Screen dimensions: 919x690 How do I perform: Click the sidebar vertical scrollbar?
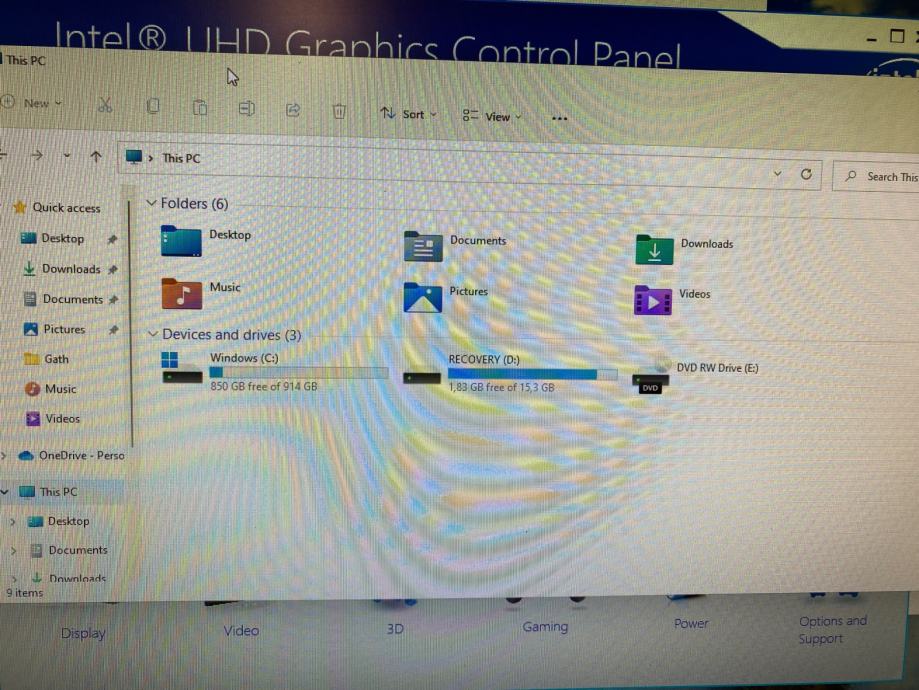131,322
